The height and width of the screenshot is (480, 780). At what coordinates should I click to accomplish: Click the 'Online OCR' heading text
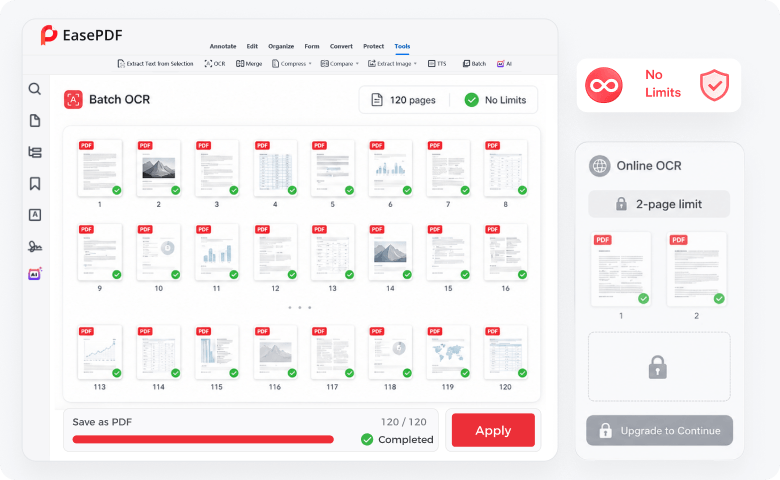click(x=649, y=166)
